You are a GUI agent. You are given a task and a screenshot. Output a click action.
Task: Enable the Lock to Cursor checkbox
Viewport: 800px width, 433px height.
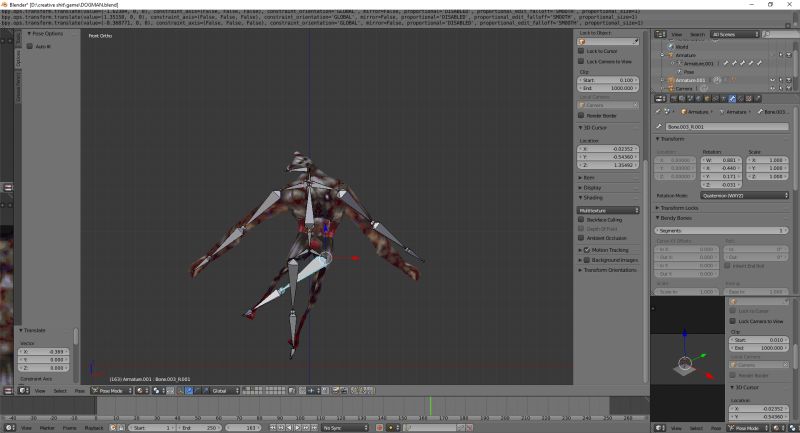click(582, 52)
